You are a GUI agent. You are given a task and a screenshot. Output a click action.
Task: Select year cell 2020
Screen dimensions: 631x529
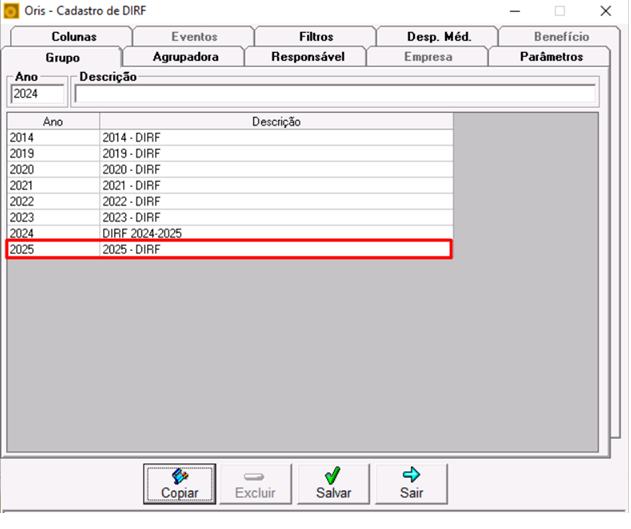point(53,170)
